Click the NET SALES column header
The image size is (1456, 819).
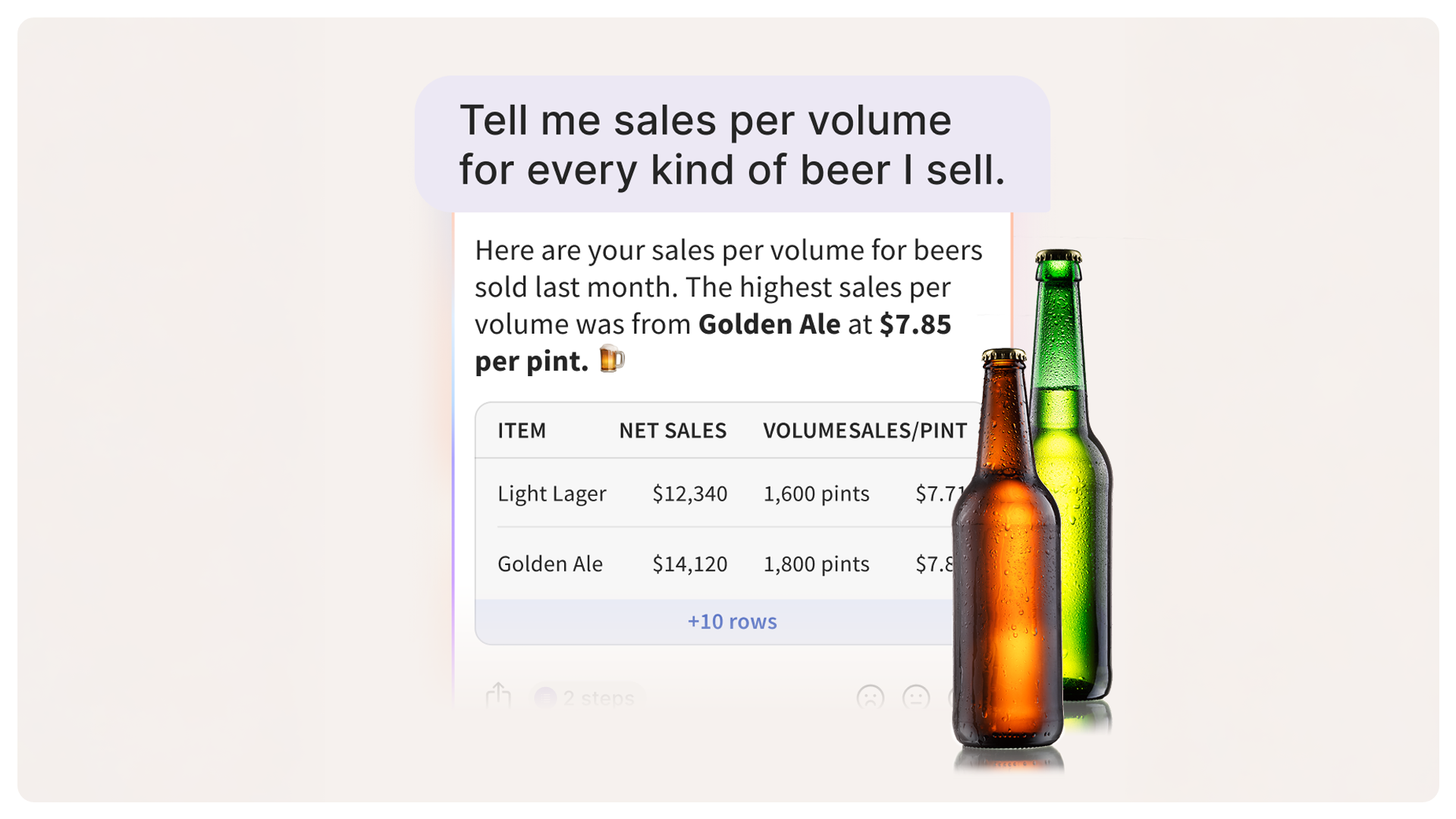[673, 431]
